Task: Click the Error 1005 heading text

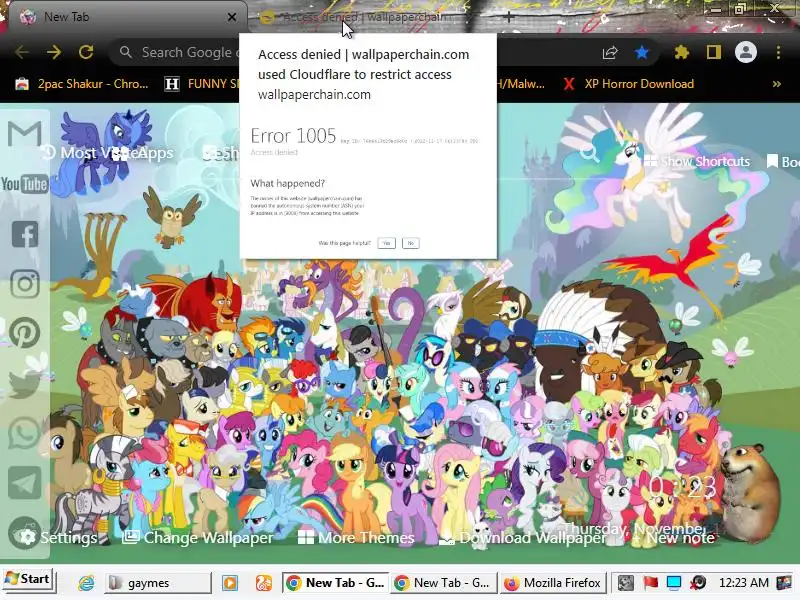Action: point(293,136)
